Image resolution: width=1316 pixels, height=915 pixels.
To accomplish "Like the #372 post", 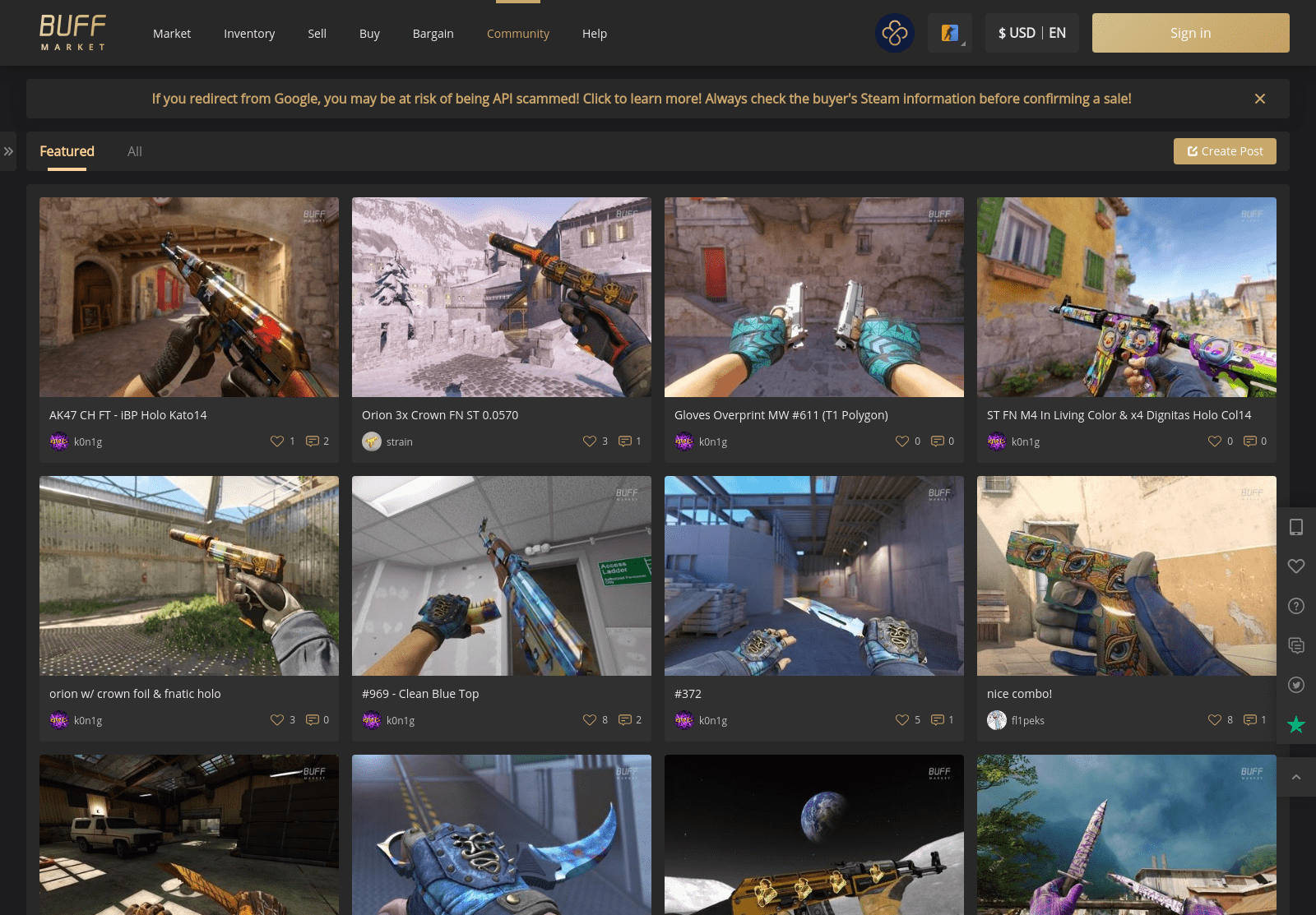I will pos(902,720).
